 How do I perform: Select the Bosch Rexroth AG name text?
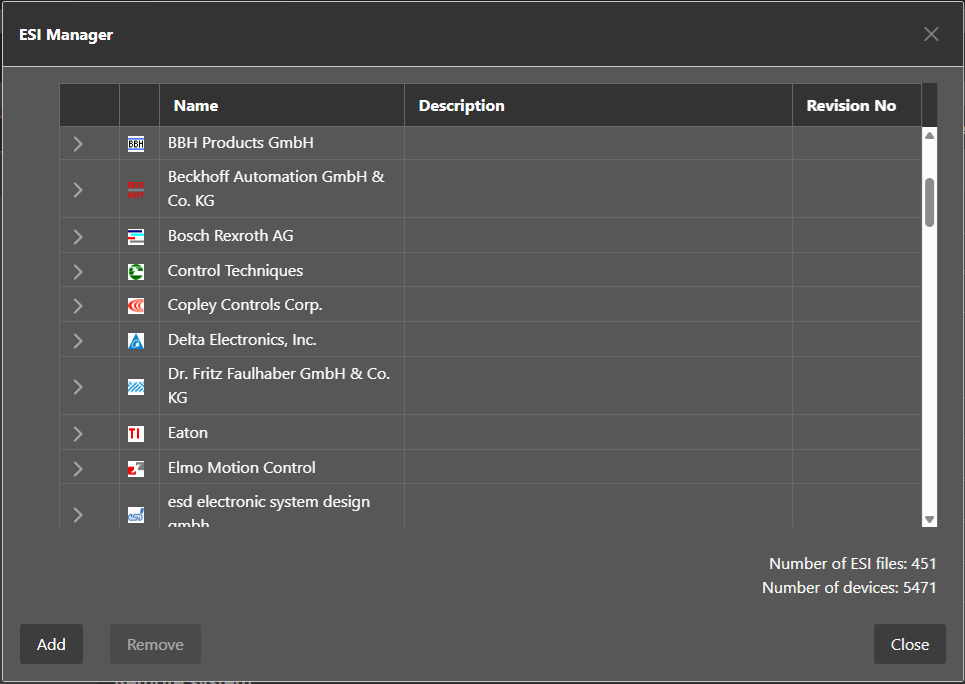230,236
